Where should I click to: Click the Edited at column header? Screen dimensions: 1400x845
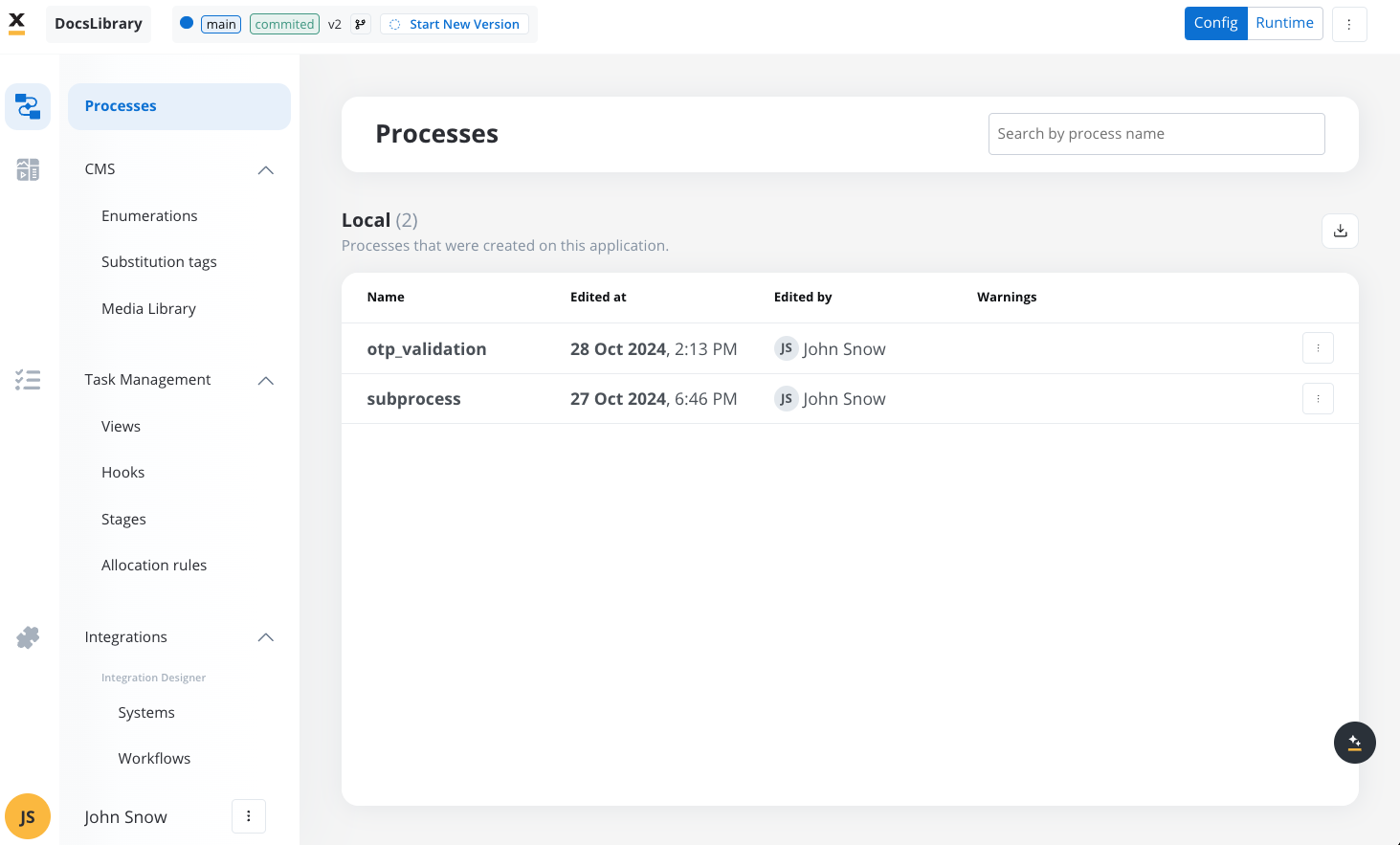(x=598, y=298)
